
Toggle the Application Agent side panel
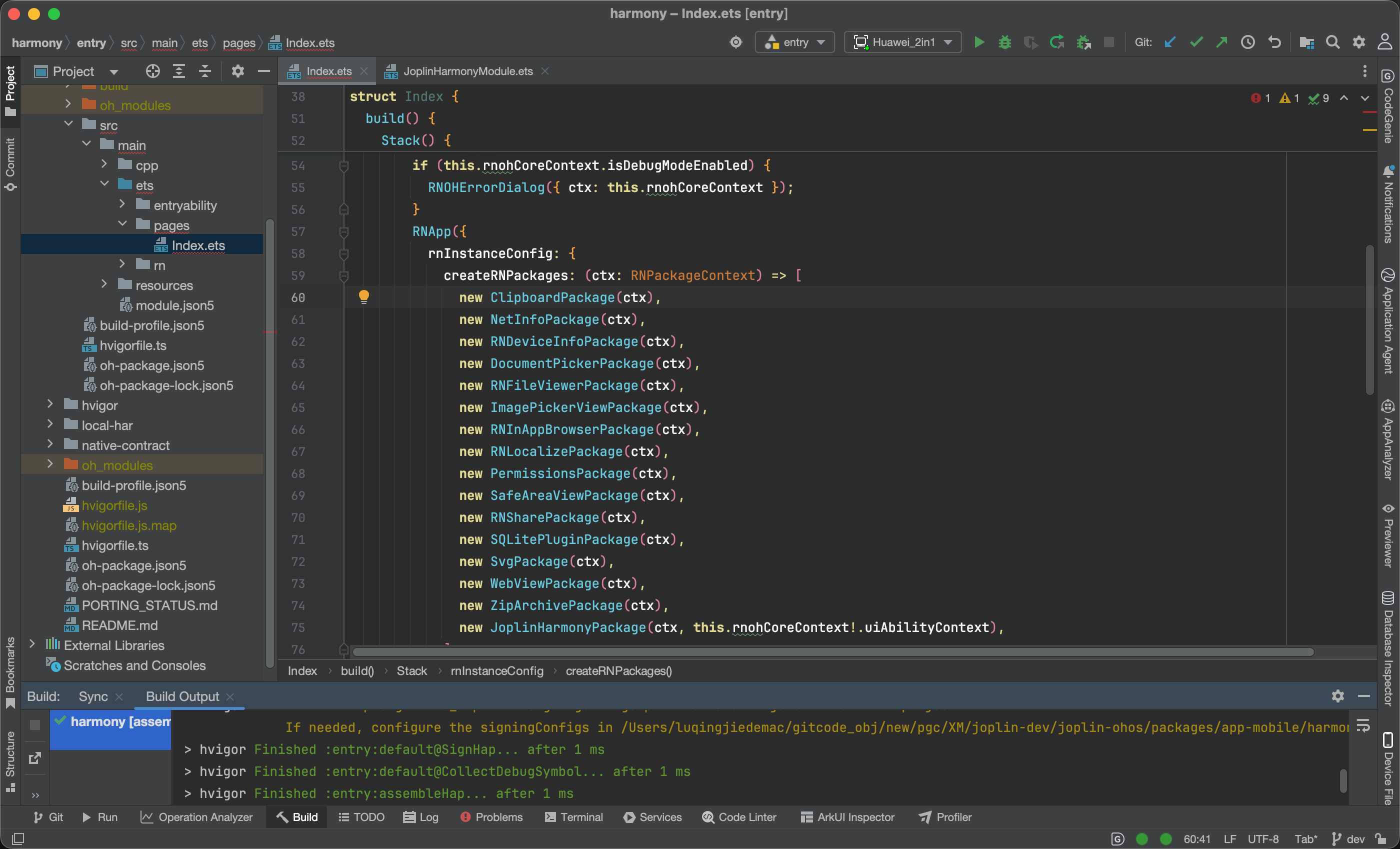[1387, 320]
